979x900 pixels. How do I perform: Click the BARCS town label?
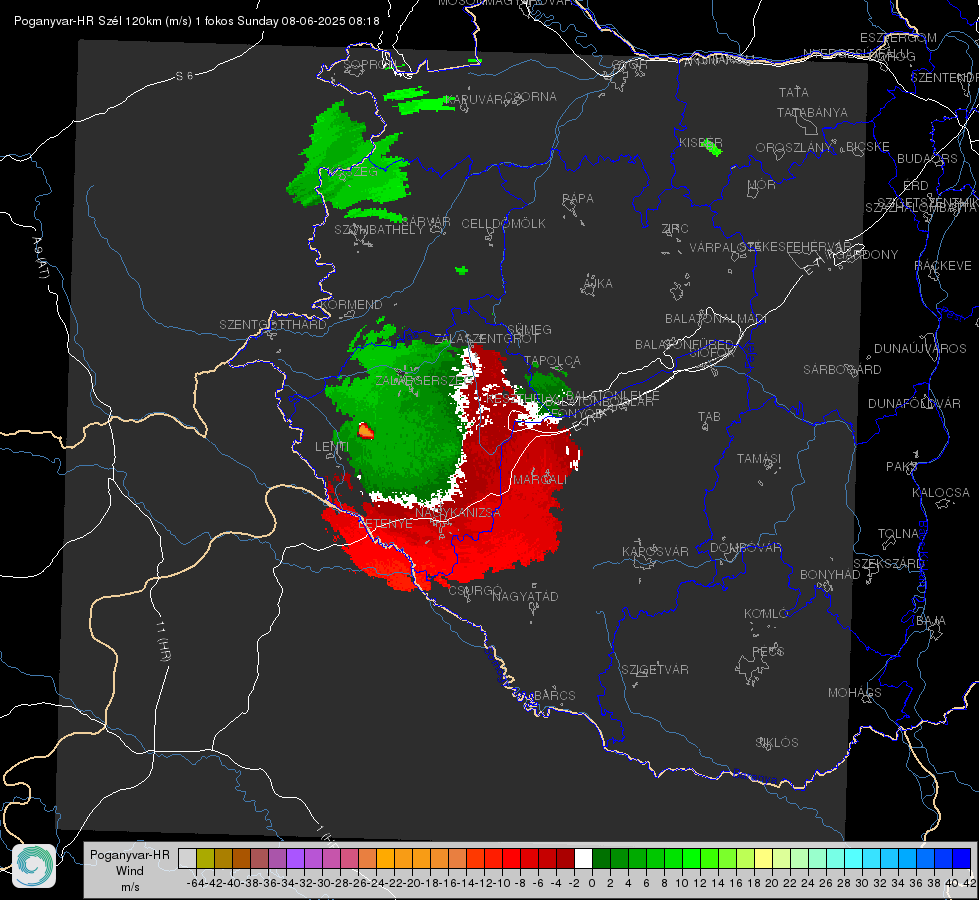pyautogui.click(x=554, y=695)
